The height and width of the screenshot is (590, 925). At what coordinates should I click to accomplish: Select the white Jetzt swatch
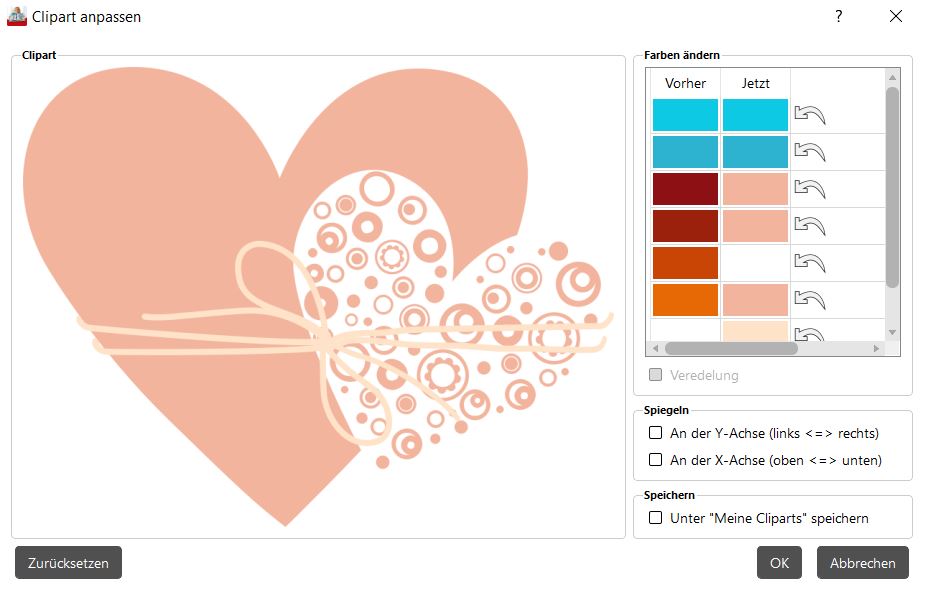(x=755, y=263)
